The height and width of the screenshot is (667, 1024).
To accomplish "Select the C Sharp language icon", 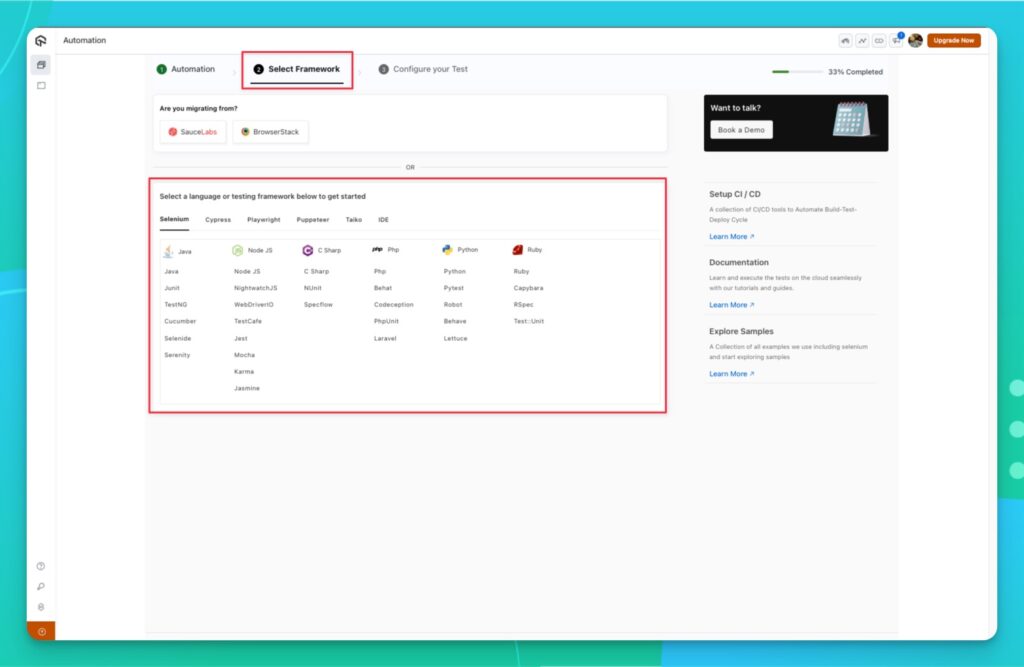I will (x=308, y=250).
